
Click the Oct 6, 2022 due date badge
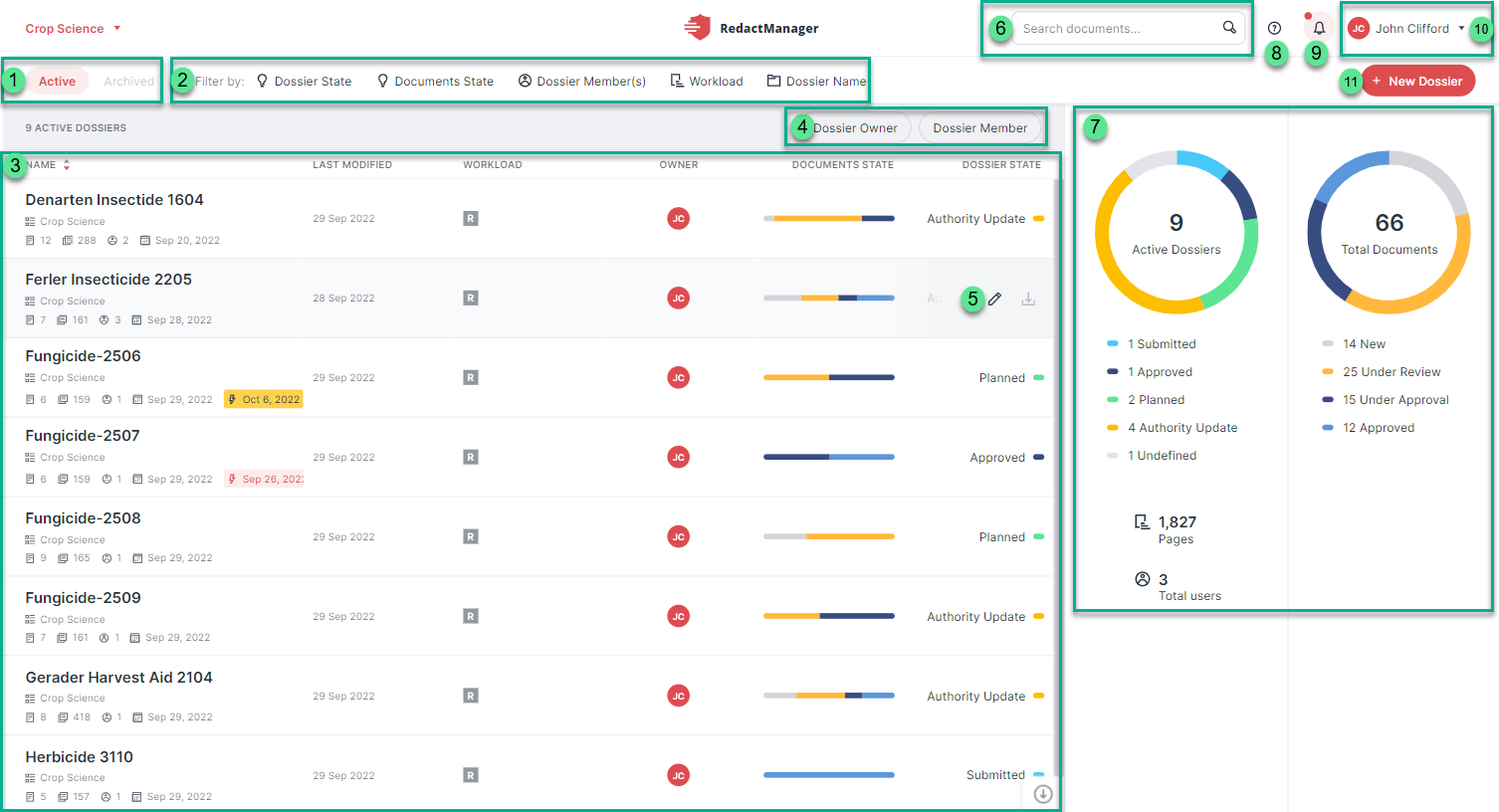264,399
